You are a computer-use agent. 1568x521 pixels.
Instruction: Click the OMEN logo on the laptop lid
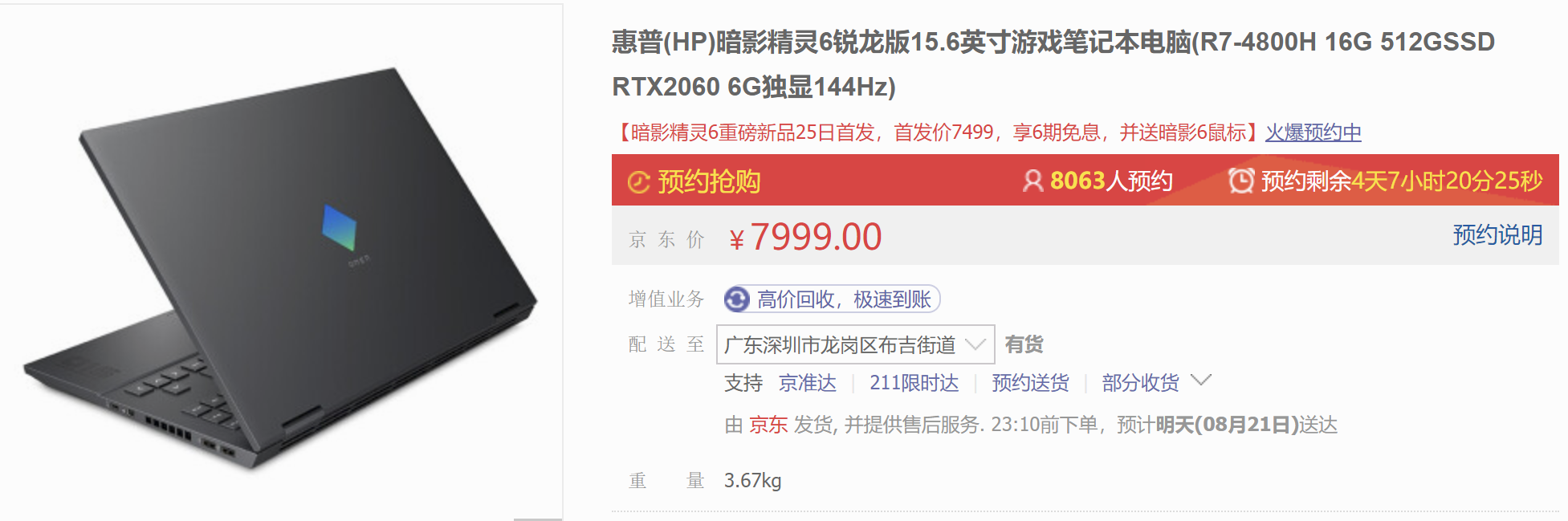point(340,227)
